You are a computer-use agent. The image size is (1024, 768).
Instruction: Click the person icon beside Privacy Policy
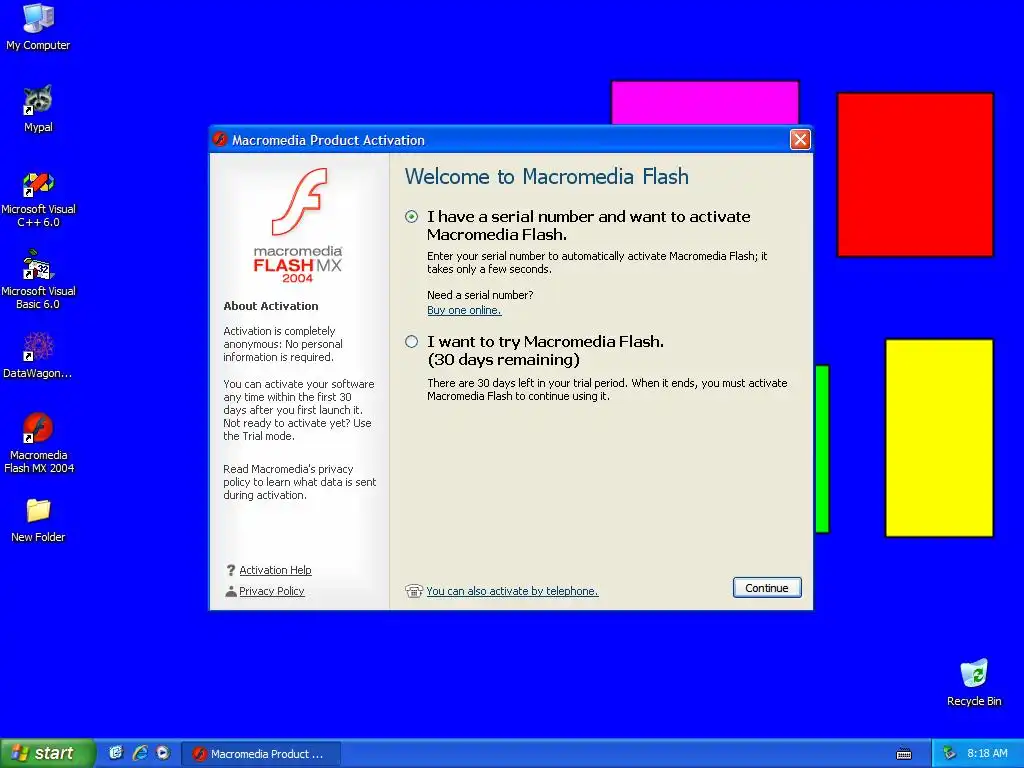[231, 591]
